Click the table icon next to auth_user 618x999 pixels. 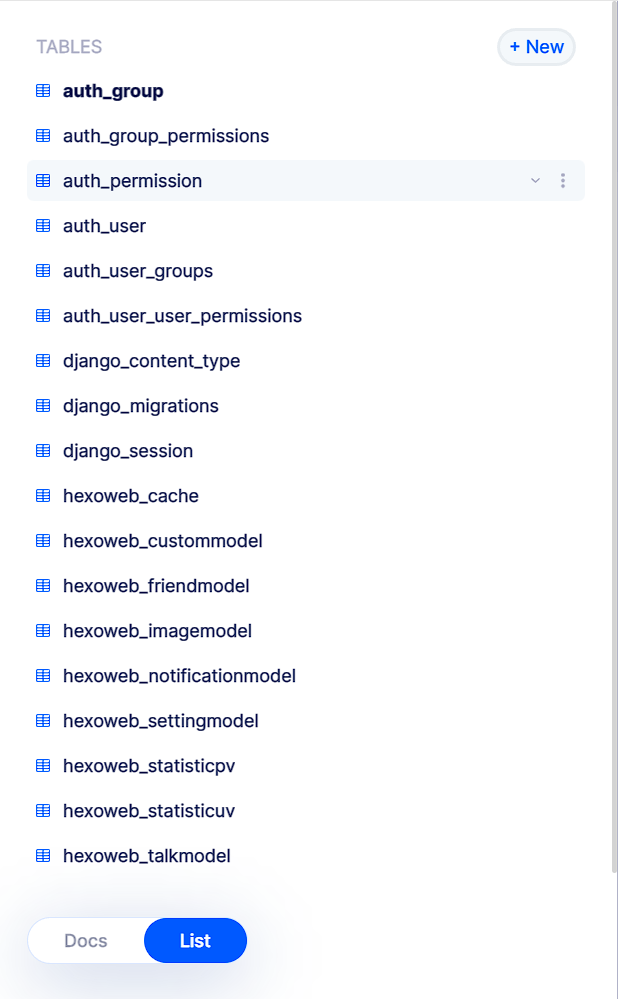42,225
